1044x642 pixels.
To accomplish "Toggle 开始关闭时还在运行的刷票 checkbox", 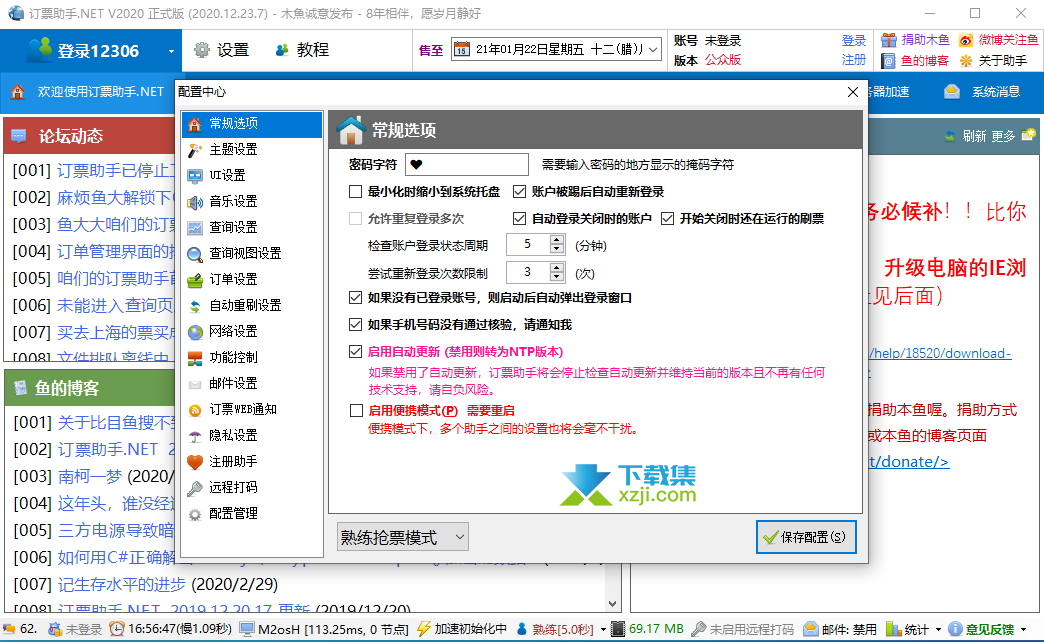I will point(667,218).
